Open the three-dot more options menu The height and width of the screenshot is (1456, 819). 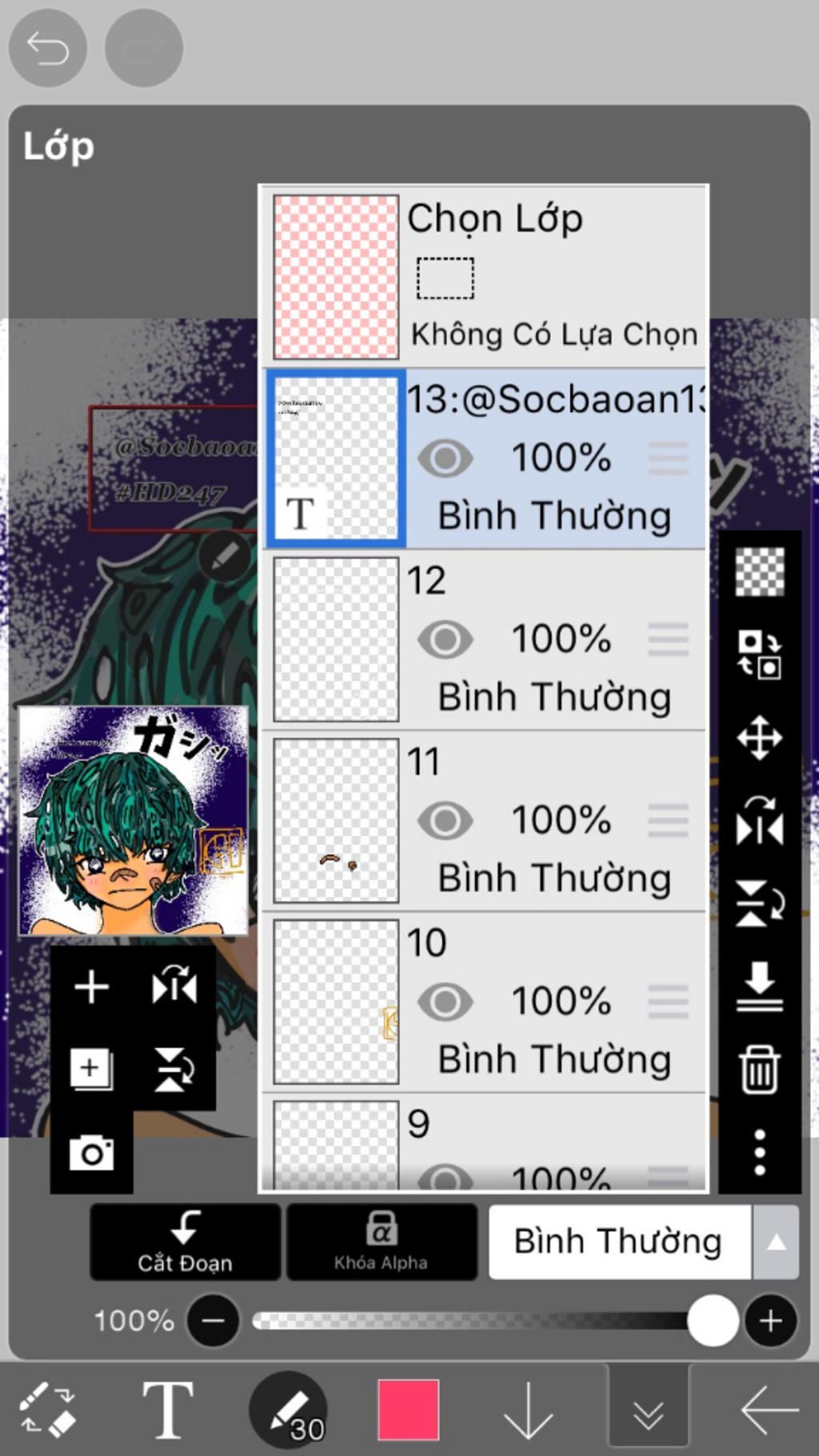point(759,1152)
